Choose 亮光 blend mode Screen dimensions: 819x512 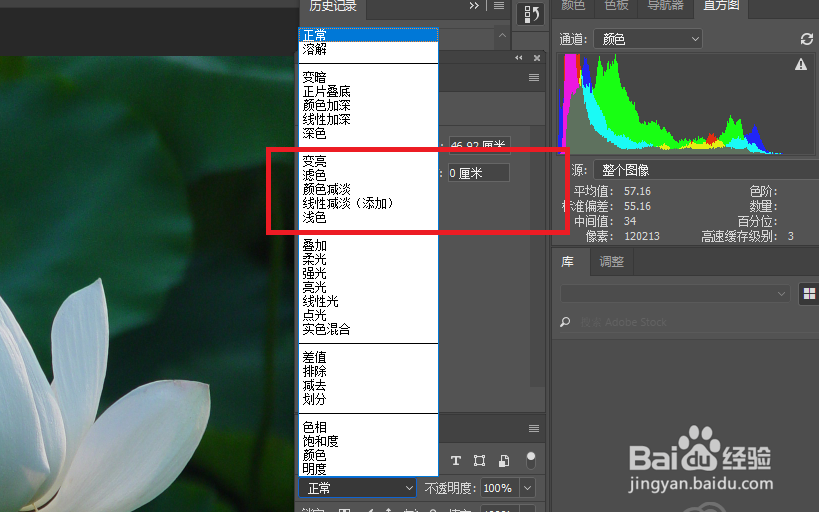368,287
